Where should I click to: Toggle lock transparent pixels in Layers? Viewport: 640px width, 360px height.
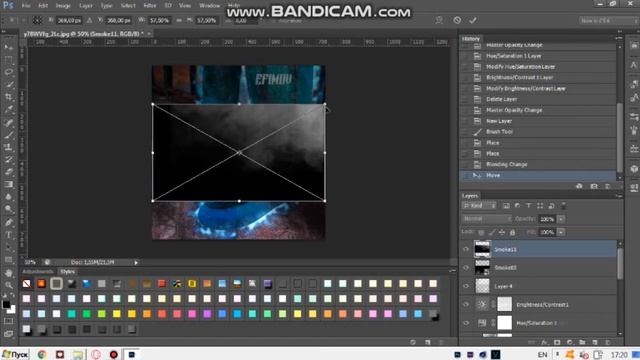[481, 232]
